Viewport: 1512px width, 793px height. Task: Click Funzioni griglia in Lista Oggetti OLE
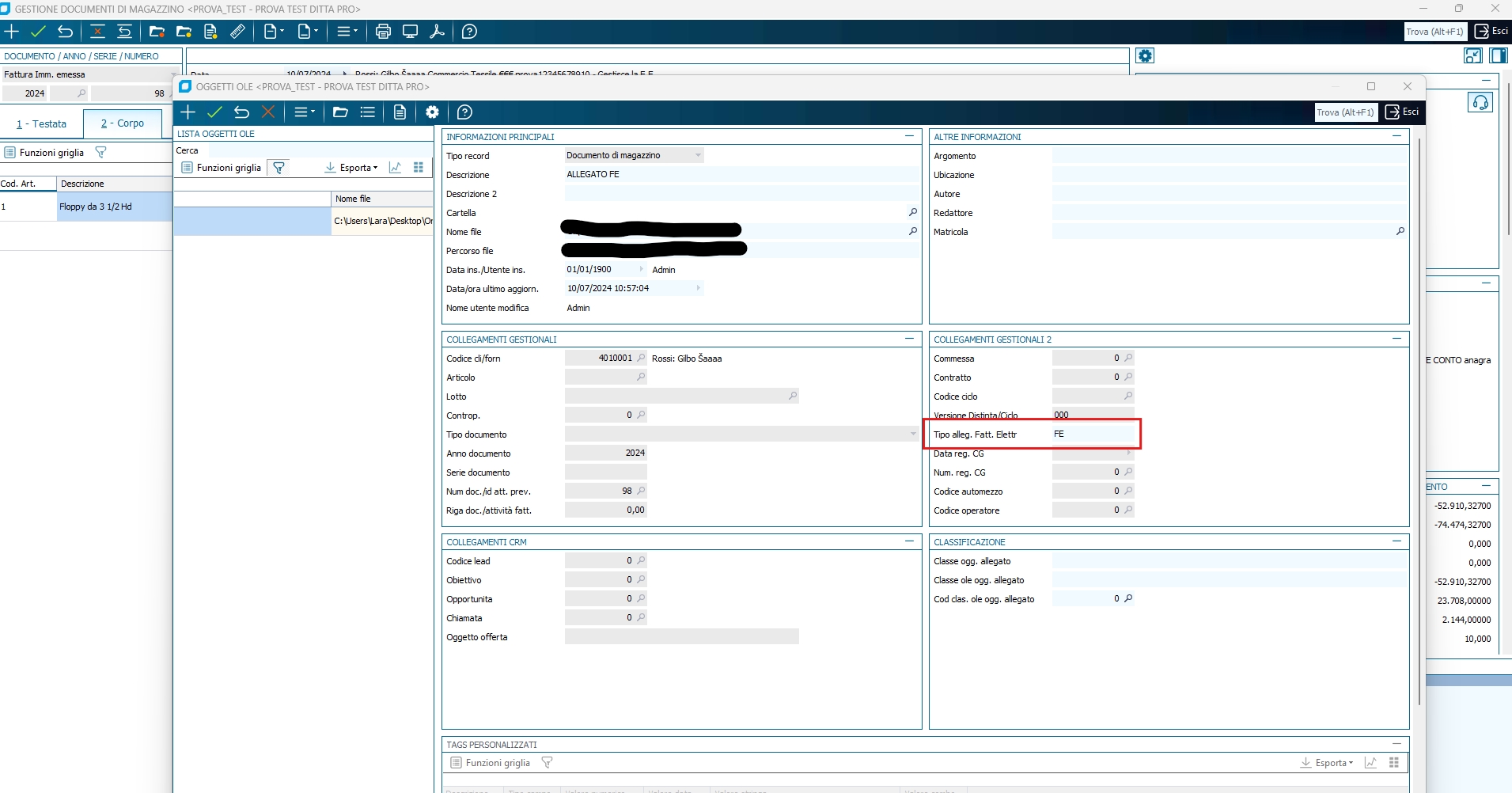(222, 168)
